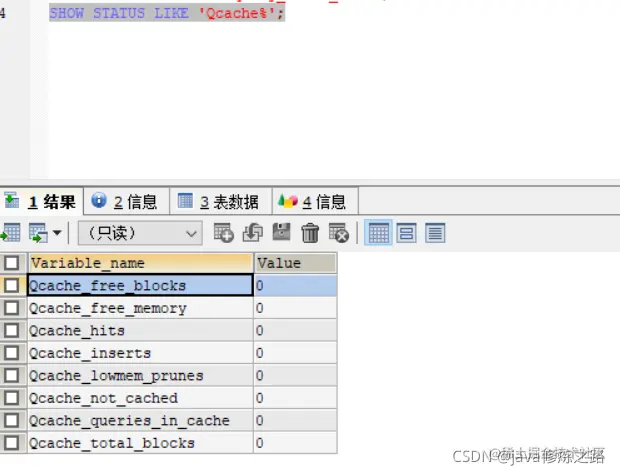Select the Qcache_not_cached cell
This screenshot has width=620, height=475.
(x=140, y=398)
